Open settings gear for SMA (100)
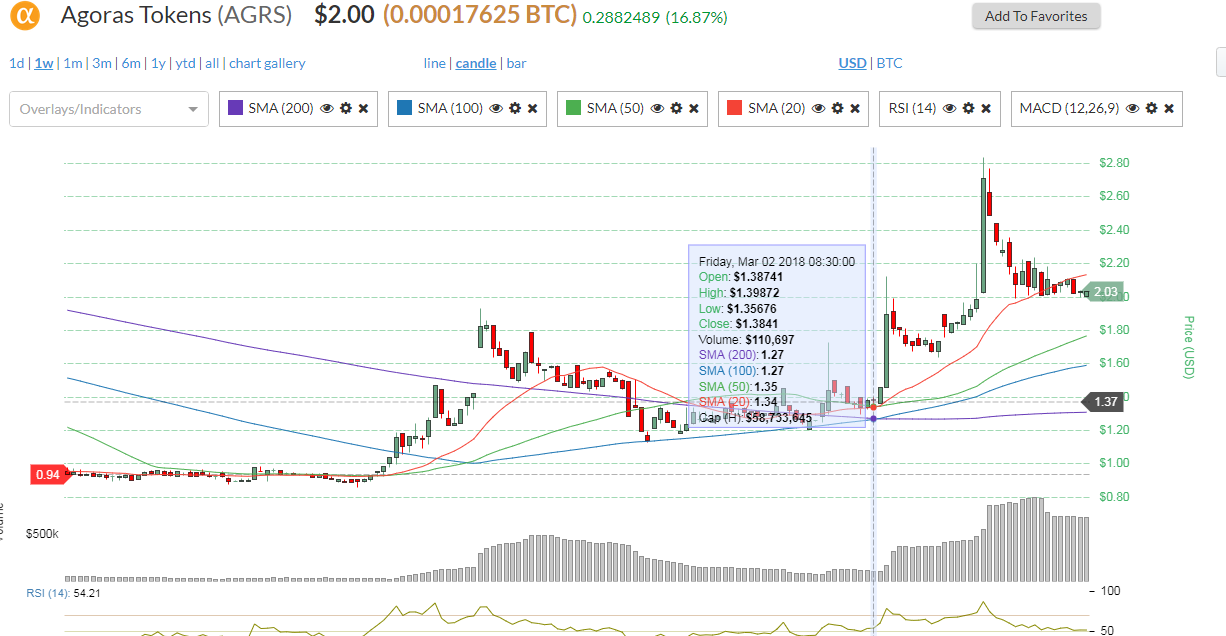 click(x=514, y=108)
